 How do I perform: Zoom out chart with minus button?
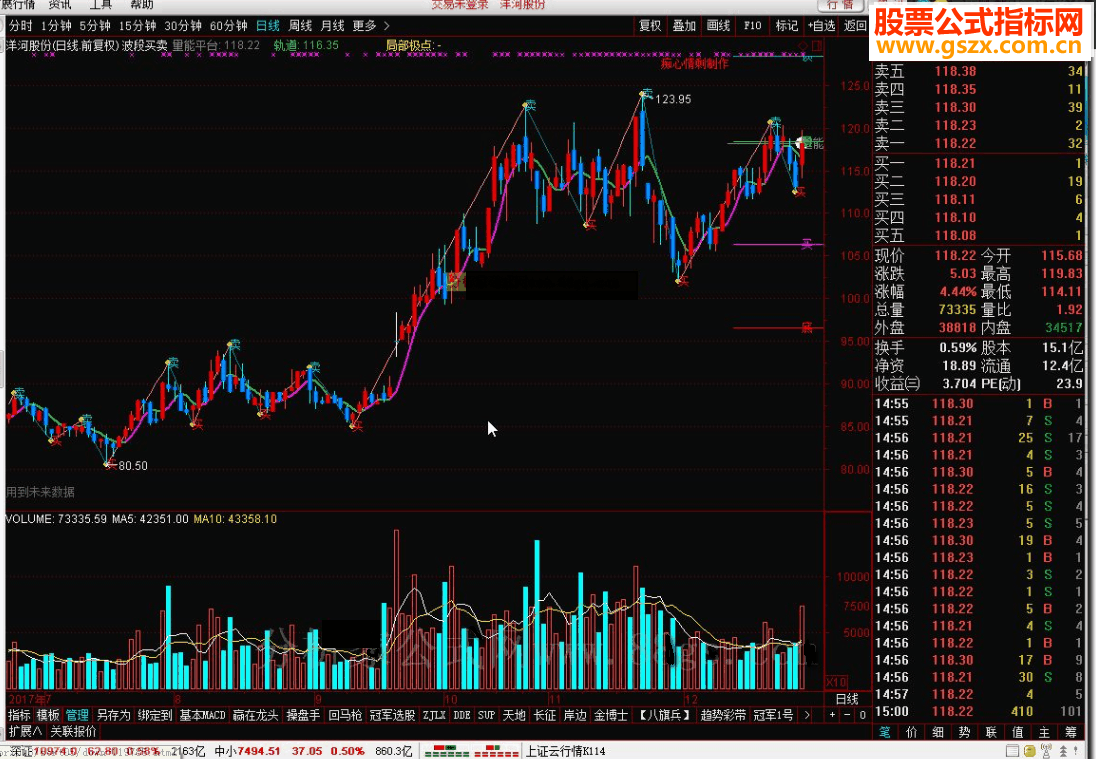tap(847, 715)
